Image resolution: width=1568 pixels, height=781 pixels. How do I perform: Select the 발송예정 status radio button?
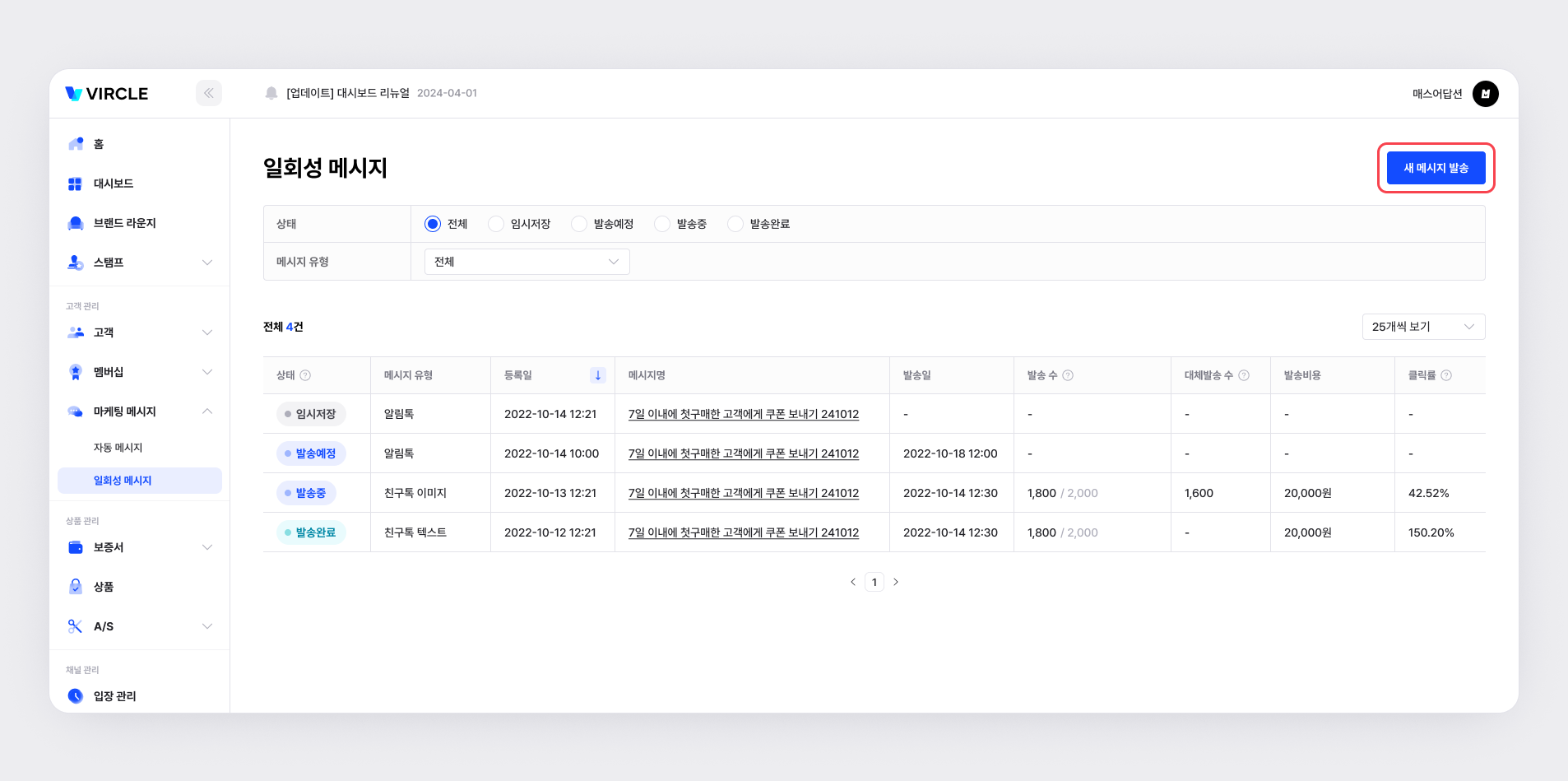pos(579,224)
